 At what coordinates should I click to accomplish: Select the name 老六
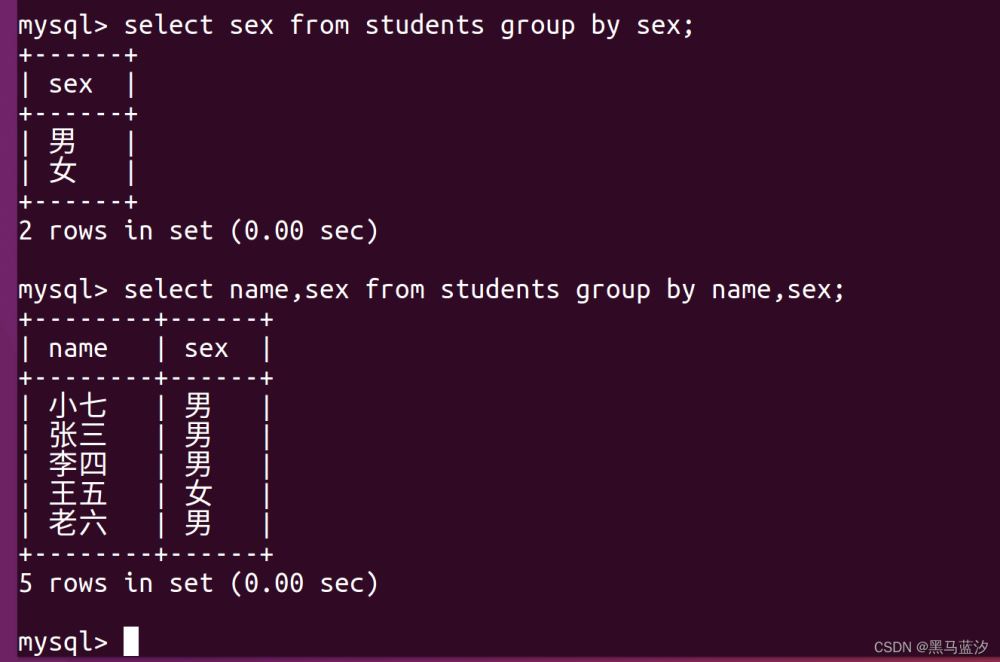tap(78, 522)
